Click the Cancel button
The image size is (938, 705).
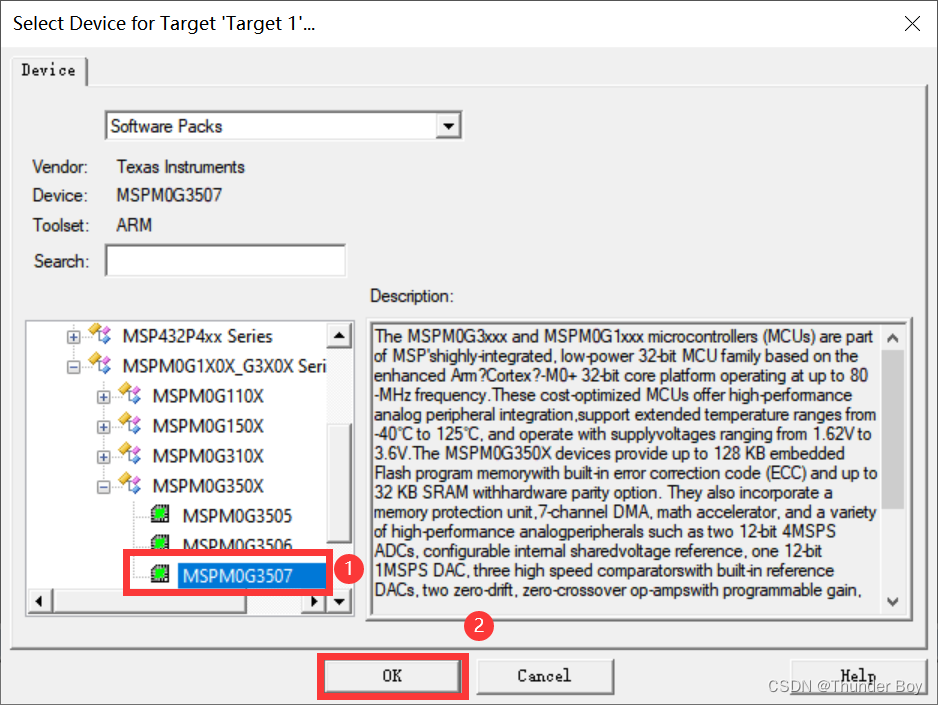click(x=544, y=676)
